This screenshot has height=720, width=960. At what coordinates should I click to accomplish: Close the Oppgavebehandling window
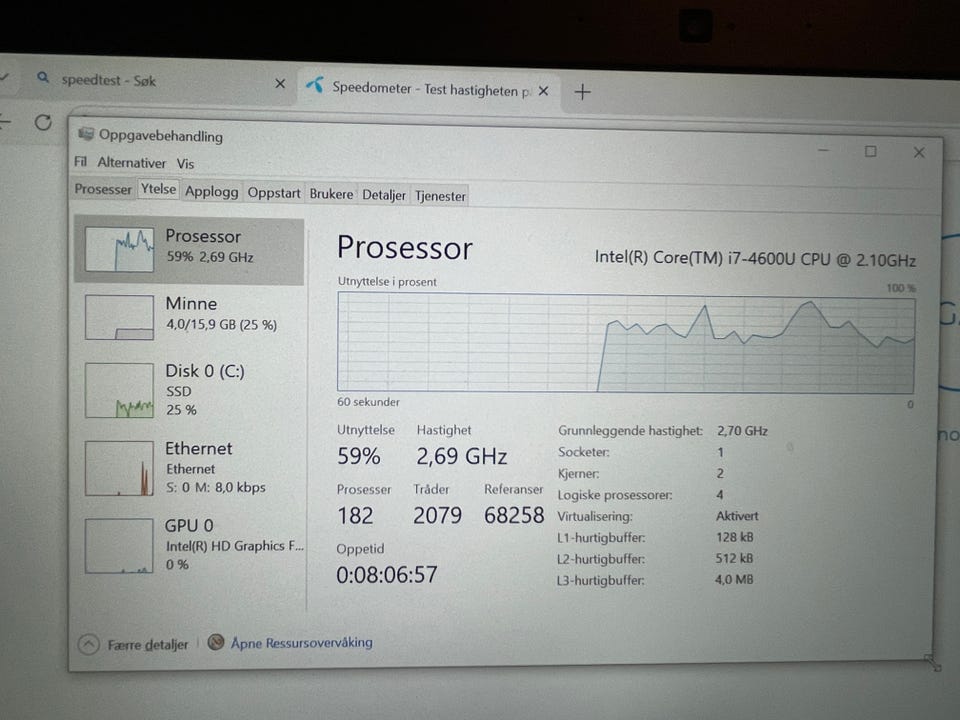pyautogui.click(x=919, y=152)
